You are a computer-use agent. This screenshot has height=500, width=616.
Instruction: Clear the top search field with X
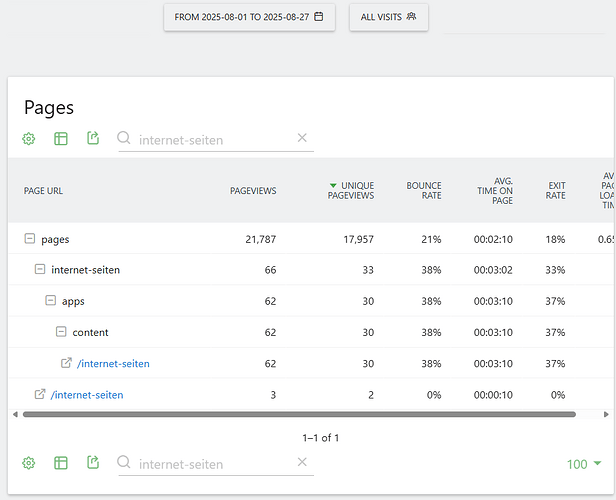click(302, 138)
